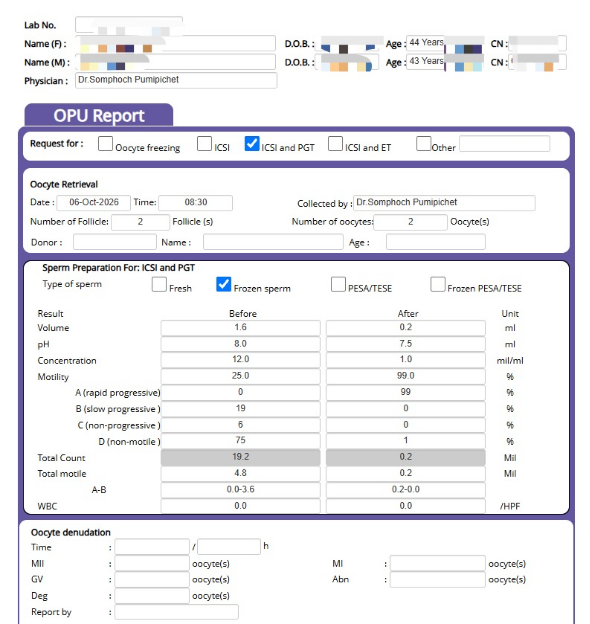Edit B slow progressive After field
The image size is (590, 624).
406,409
